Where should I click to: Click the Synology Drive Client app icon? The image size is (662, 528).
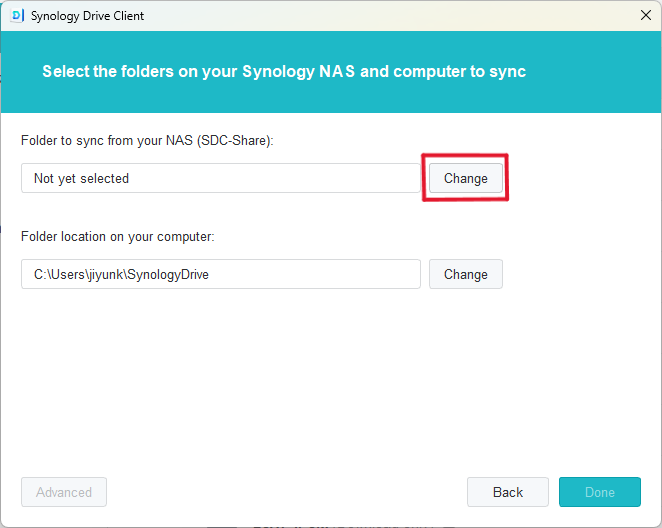(x=16, y=15)
